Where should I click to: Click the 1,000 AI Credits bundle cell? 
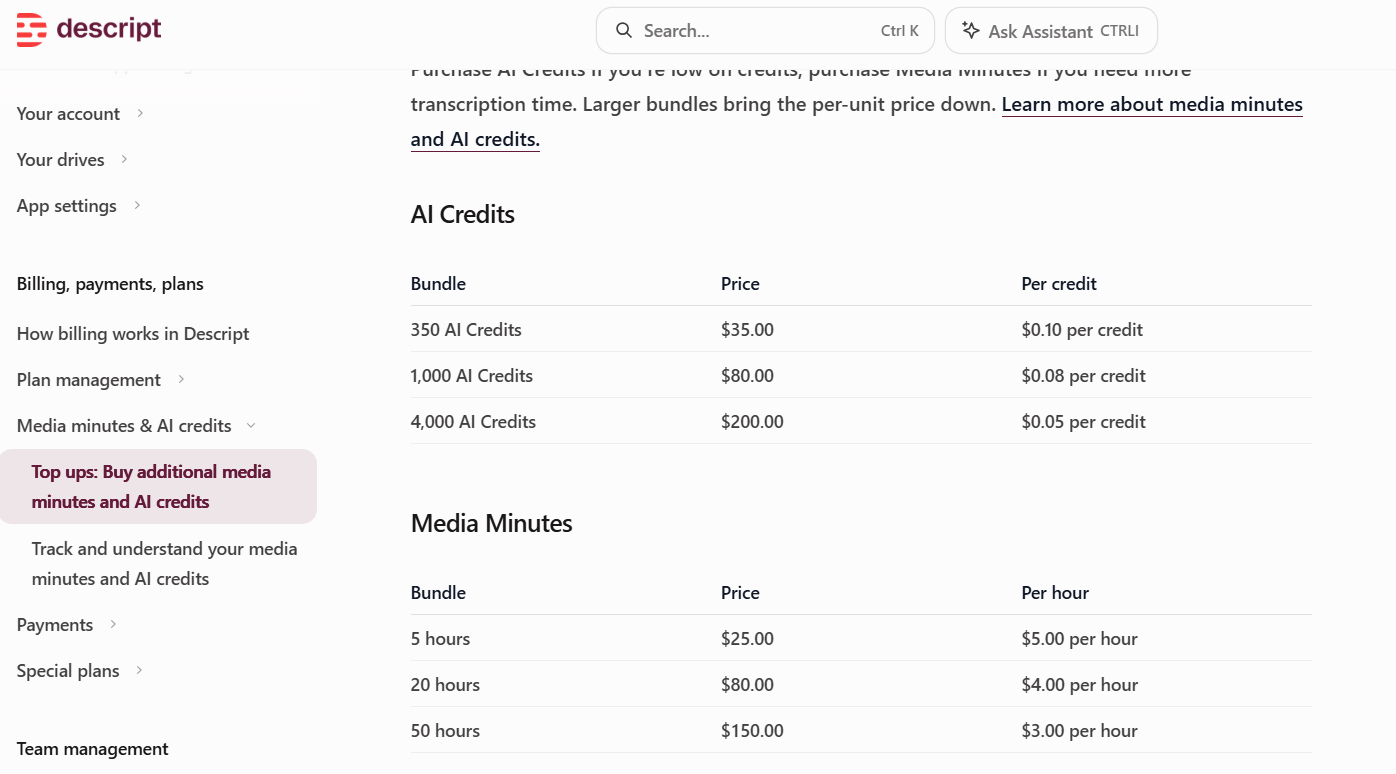[x=472, y=376]
